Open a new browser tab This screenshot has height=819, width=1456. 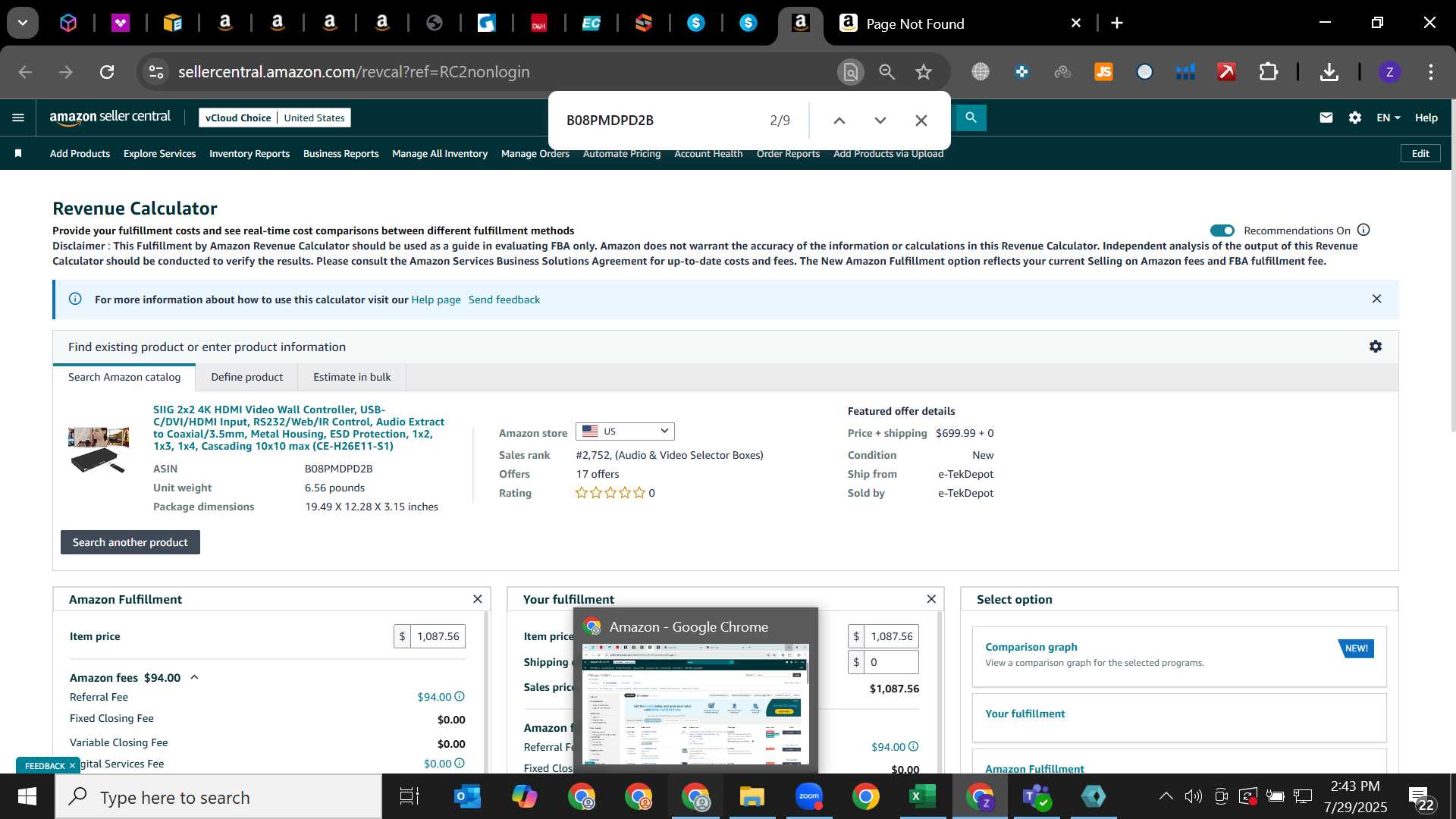point(1117,23)
